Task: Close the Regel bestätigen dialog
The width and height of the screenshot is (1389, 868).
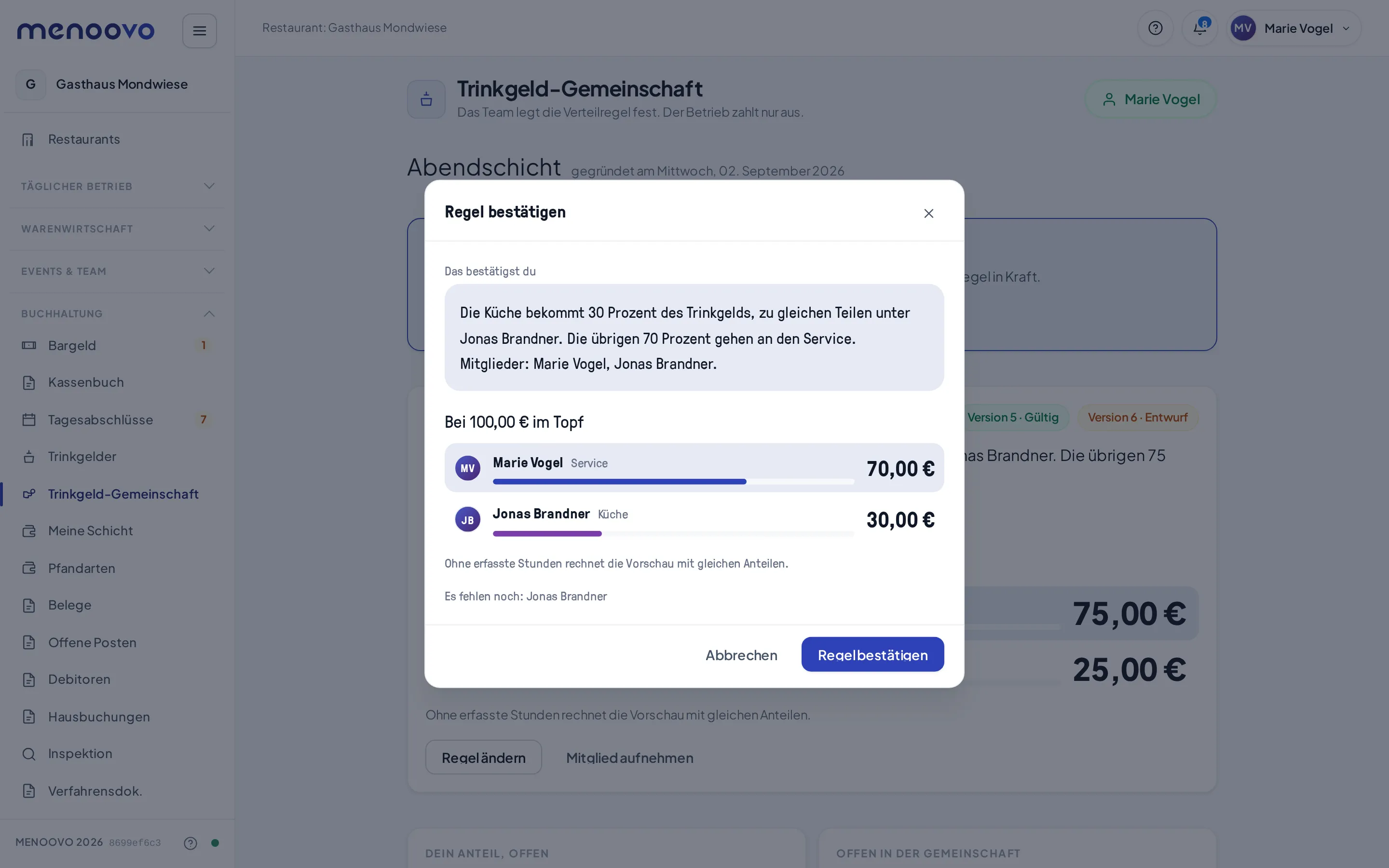Action: coord(928,213)
